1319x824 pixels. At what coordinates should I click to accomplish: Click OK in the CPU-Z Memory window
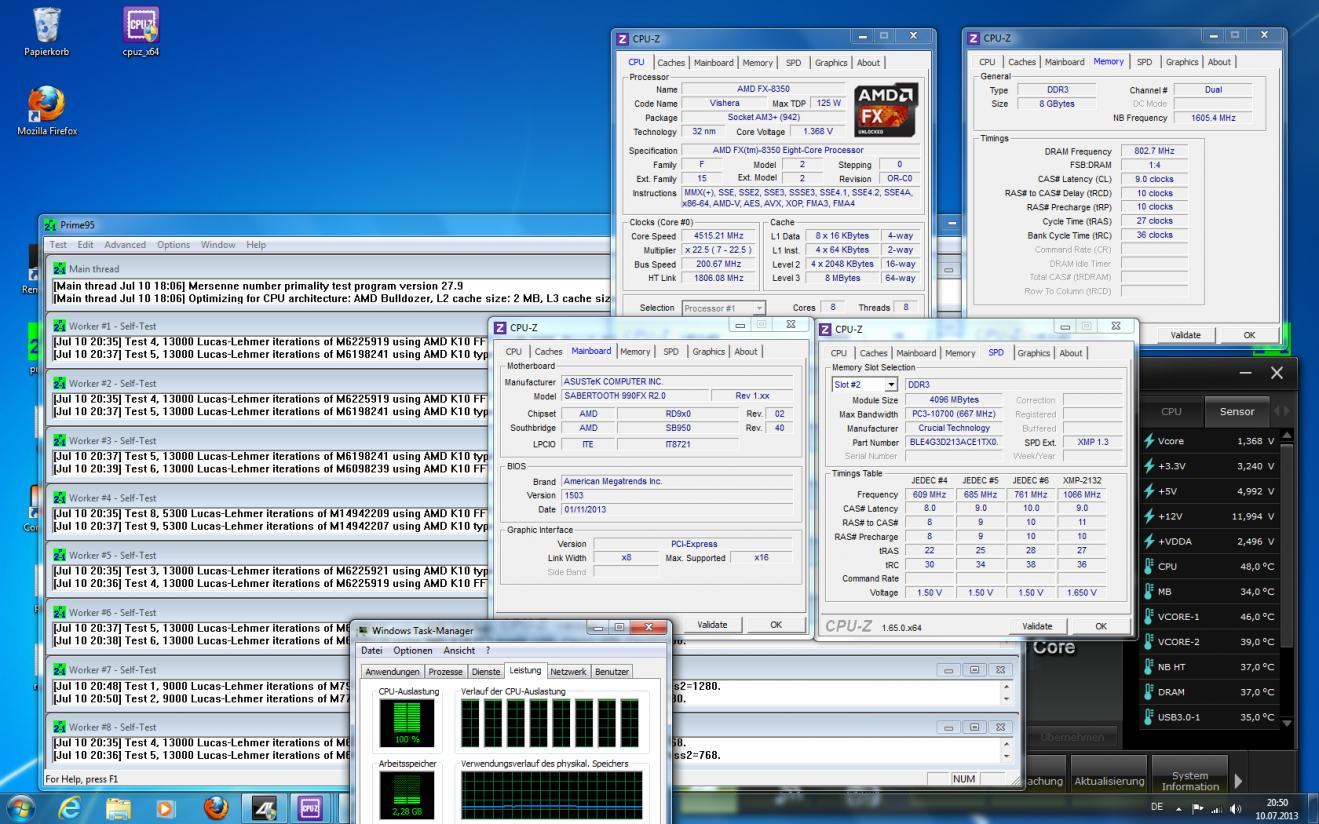pos(1249,336)
